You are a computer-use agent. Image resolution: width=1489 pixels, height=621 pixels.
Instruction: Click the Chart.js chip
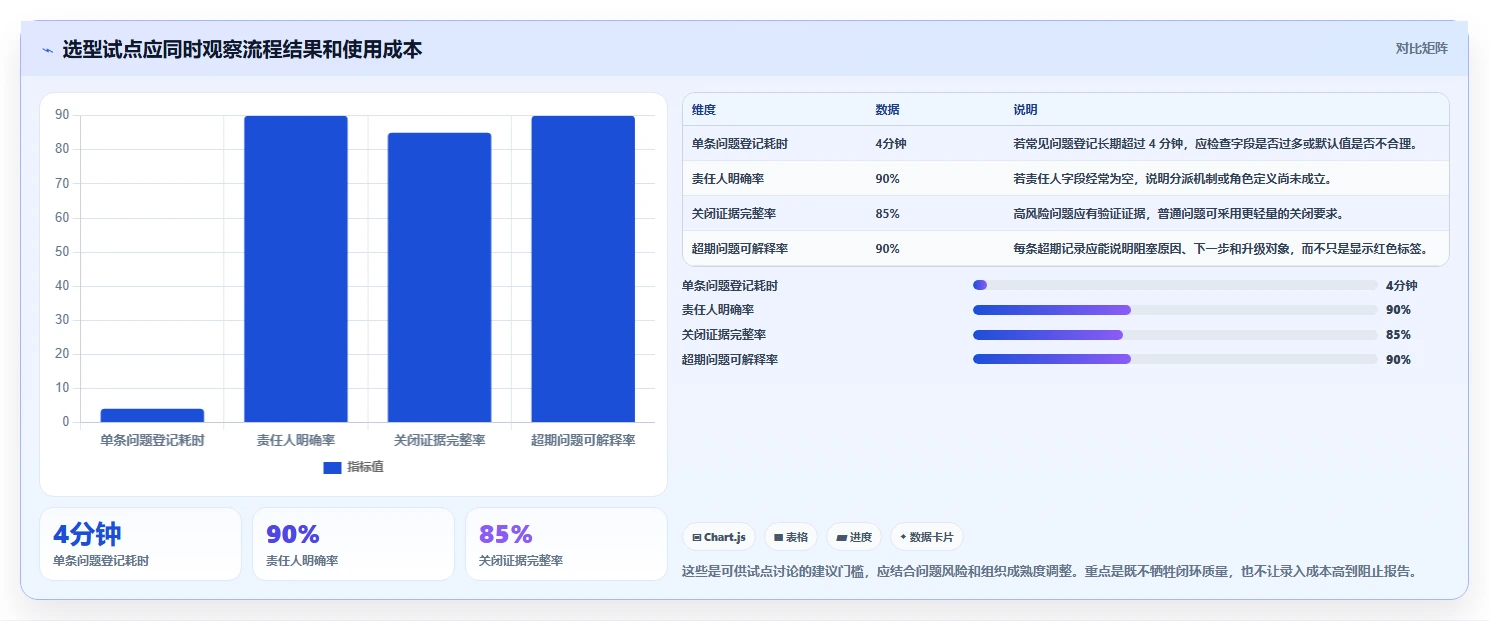719,537
